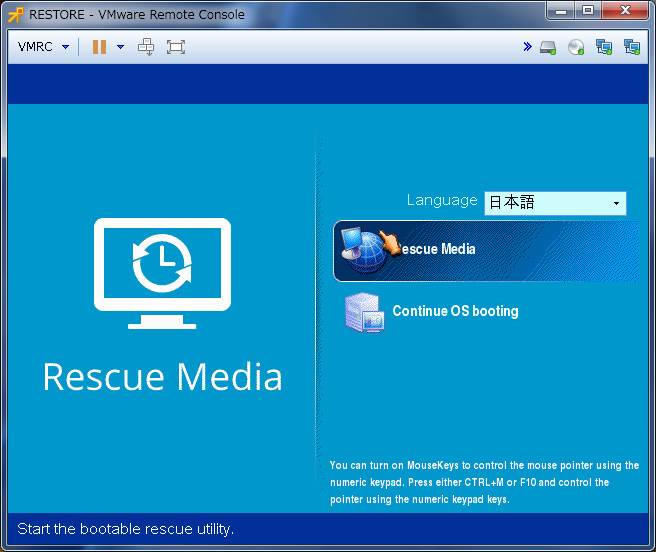The image size is (656, 552).
Task: Click the CD/DVD drive device icon
Action: click(x=576, y=47)
